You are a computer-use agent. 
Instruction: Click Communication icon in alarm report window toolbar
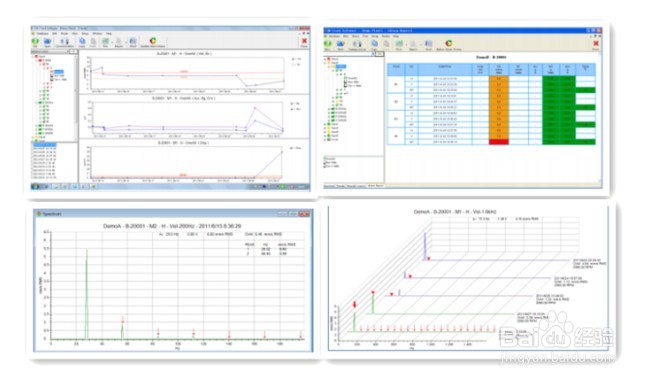coord(357,44)
